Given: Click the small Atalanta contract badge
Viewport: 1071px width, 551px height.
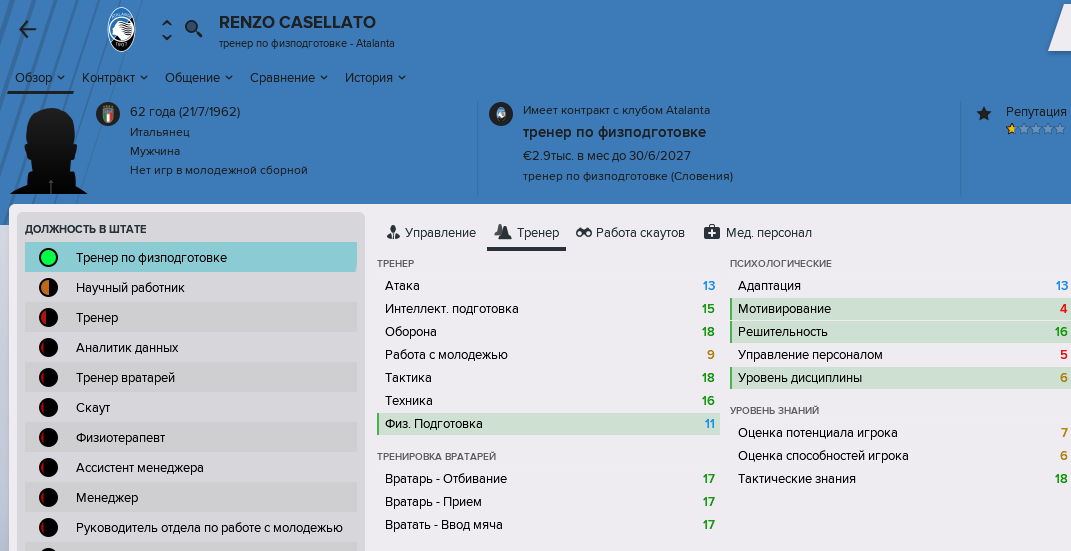Looking at the screenshot, I should point(501,113).
